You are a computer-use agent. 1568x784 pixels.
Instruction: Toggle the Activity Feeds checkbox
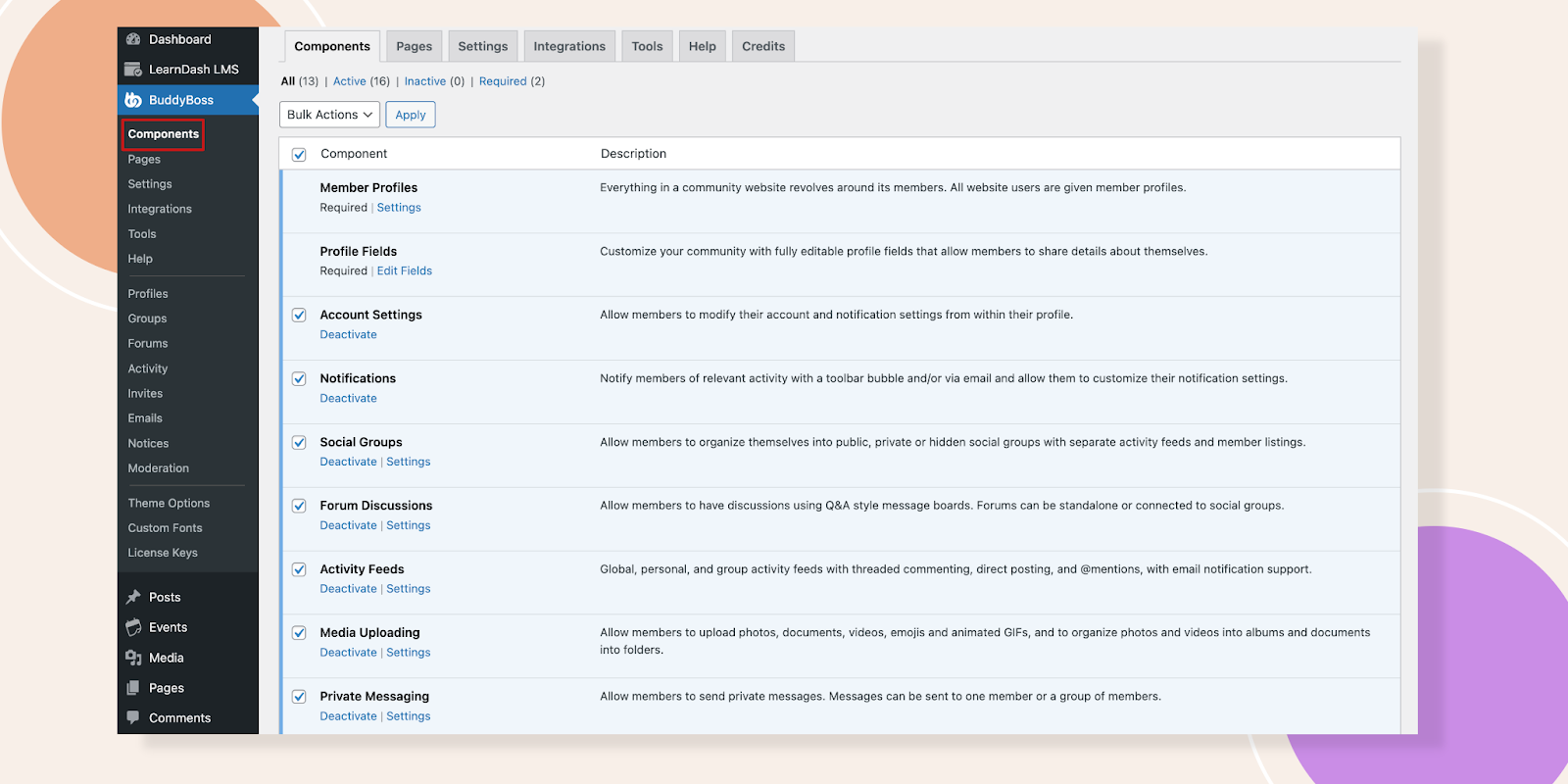pos(299,569)
